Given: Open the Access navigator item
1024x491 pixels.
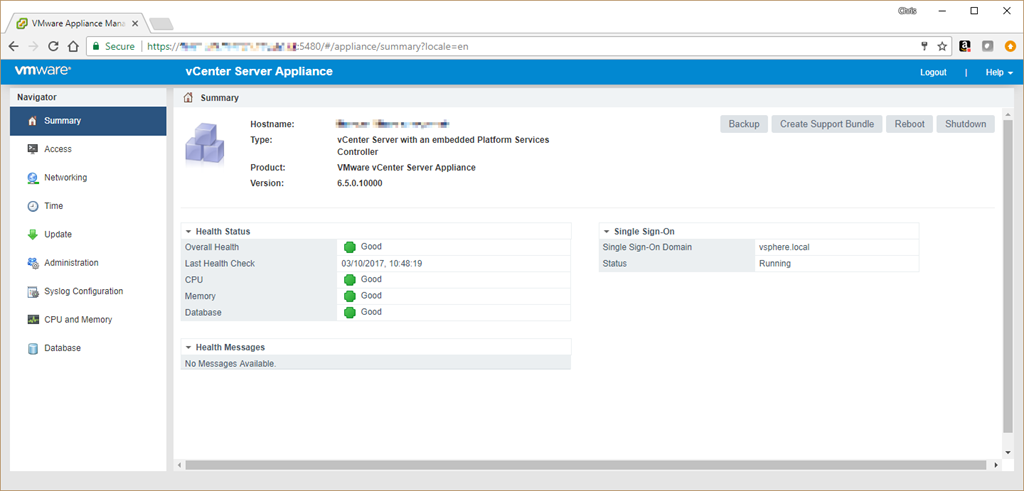Looking at the screenshot, I should [88, 150].
